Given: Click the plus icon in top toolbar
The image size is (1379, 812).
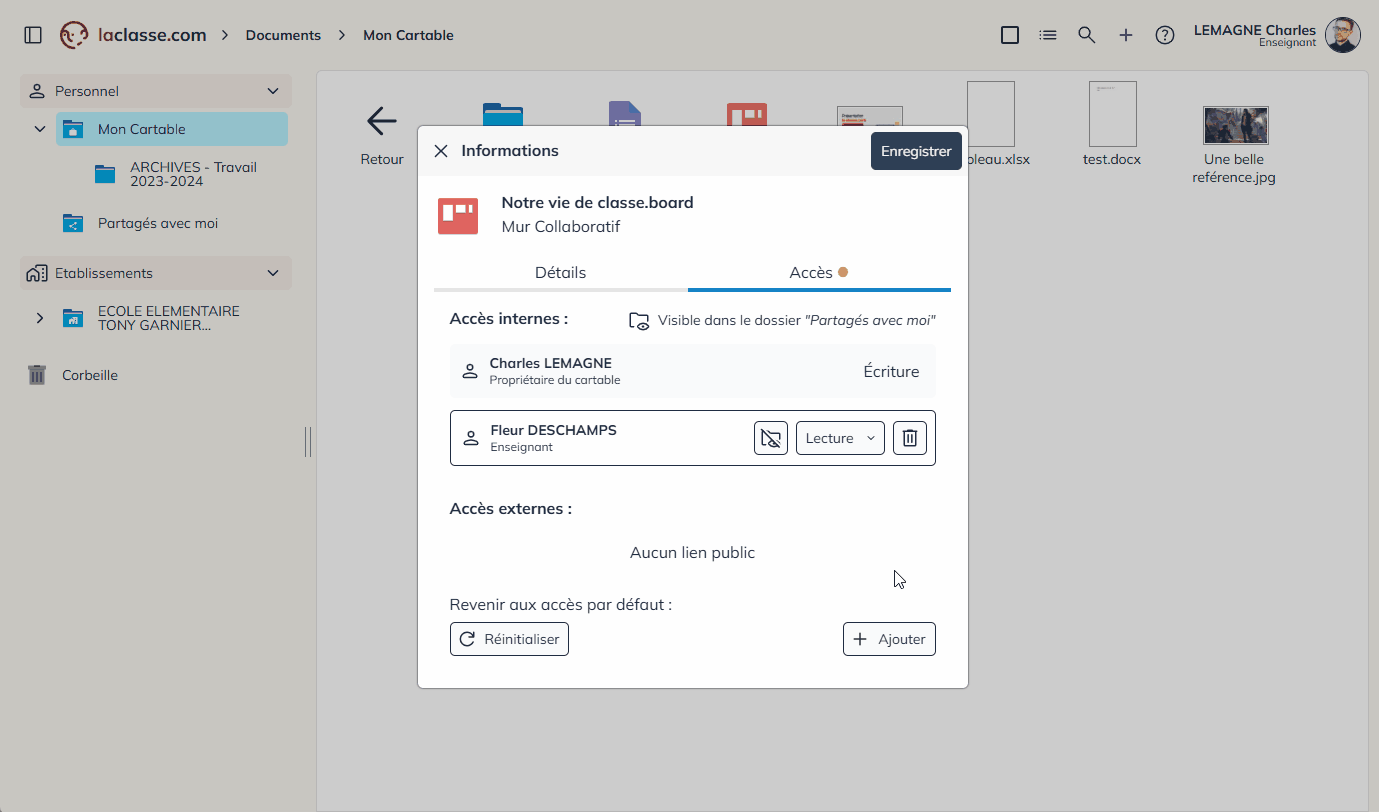Looking at the screenshot, I should [1125, 35].
